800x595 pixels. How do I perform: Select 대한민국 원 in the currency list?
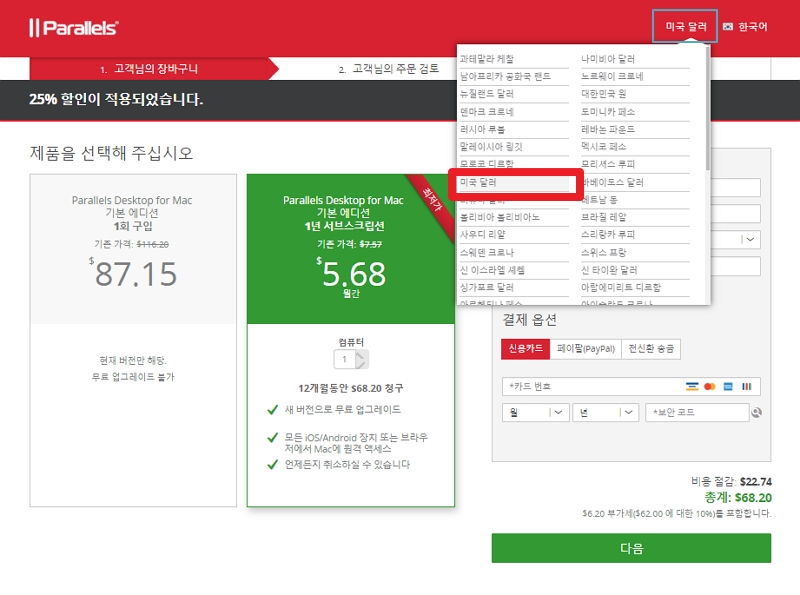coord(635,94)
